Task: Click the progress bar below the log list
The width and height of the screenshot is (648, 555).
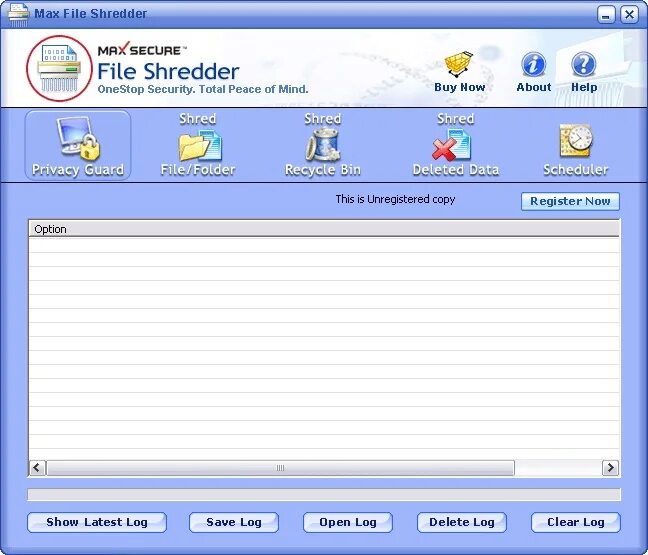Action: coord(324,494)
